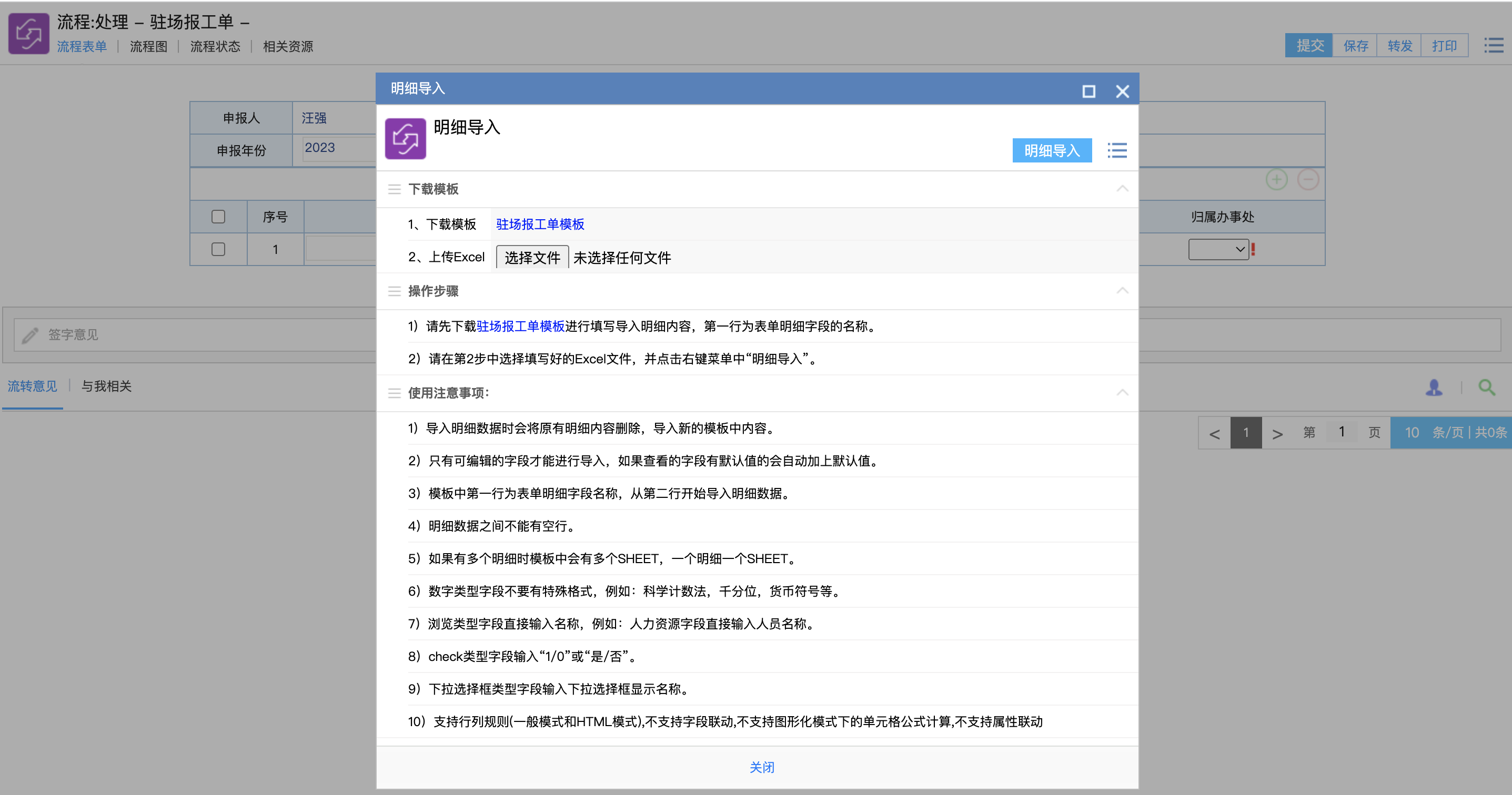The width and height of the screenshot is (1512, 795).
Task: Click red minus remove-row icon
Action: click(x=1308, y=179)
